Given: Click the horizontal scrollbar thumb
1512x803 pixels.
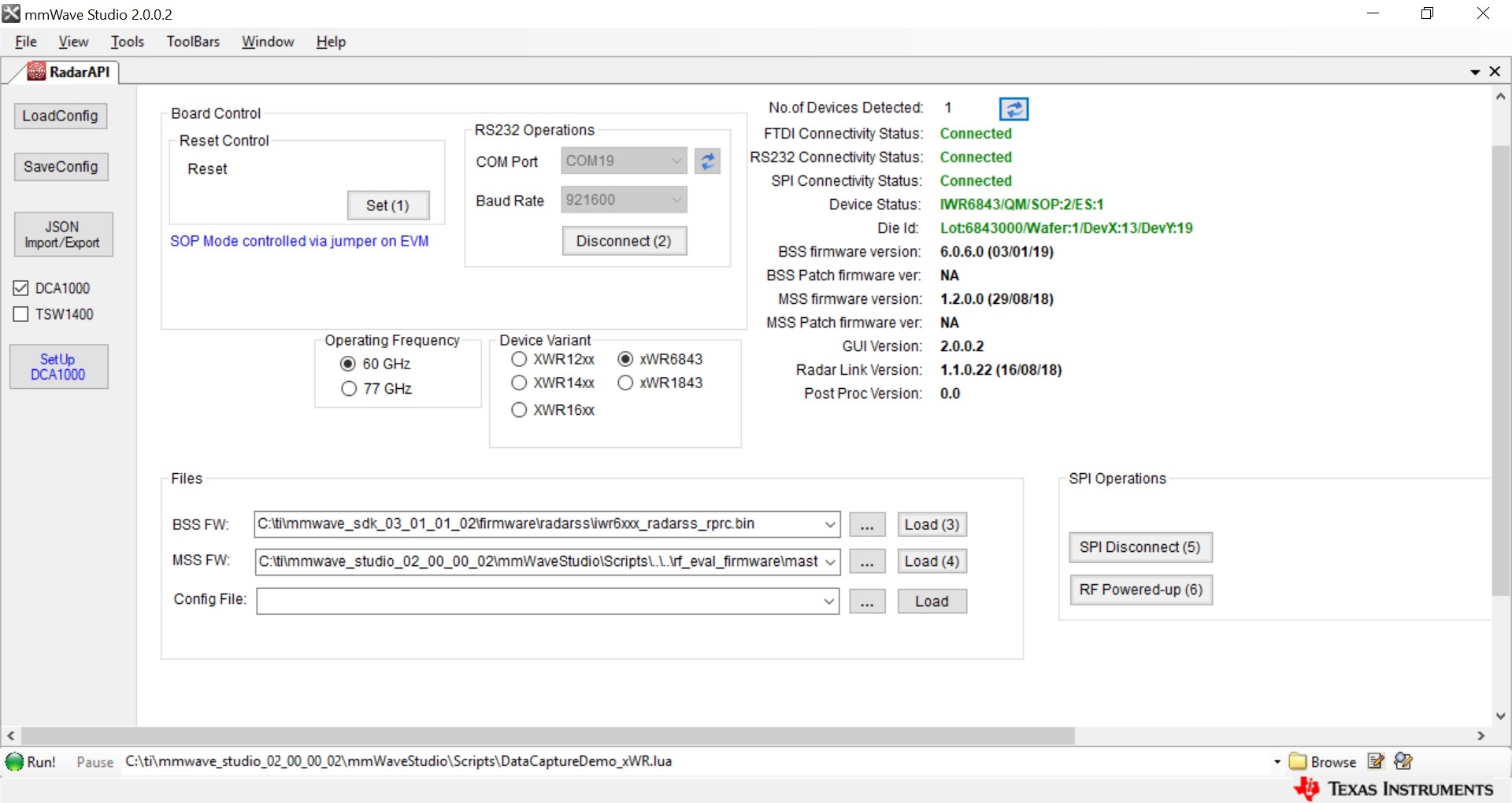Looking at the screenshot, I should coord(548,735).
